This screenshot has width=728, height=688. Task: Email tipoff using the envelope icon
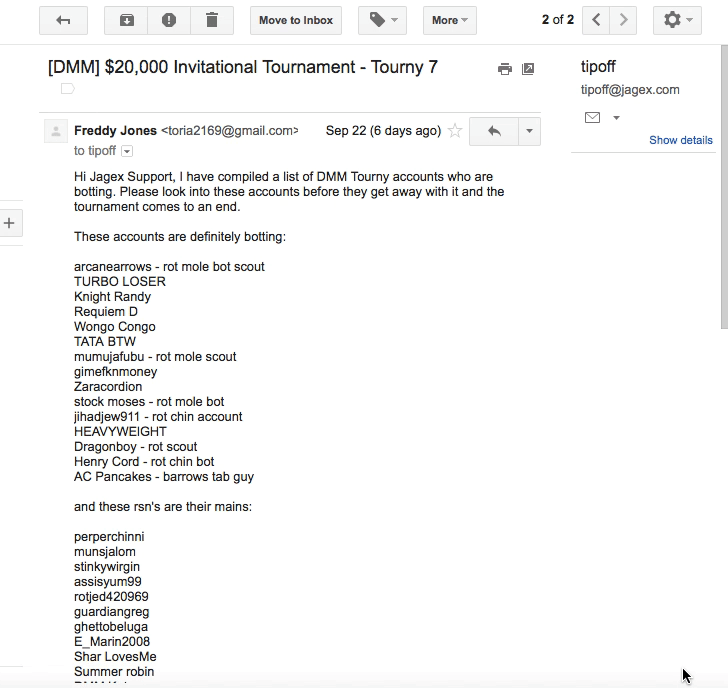592,117
